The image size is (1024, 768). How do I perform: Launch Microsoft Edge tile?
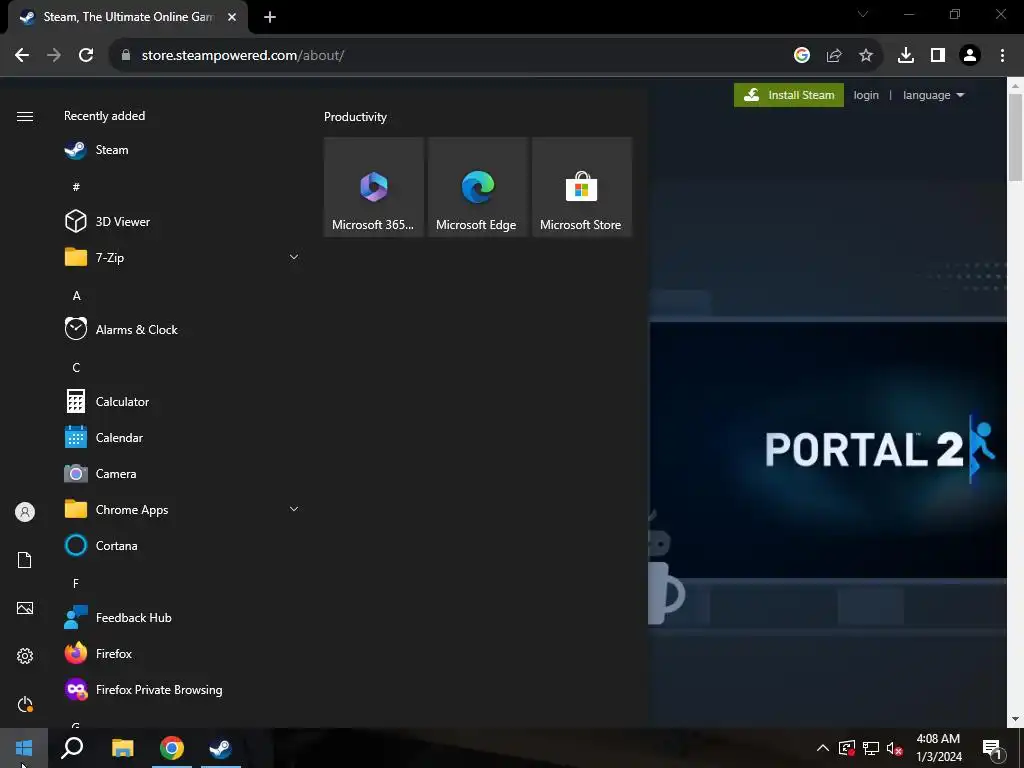pyautogui.click(x=477, y=187)
